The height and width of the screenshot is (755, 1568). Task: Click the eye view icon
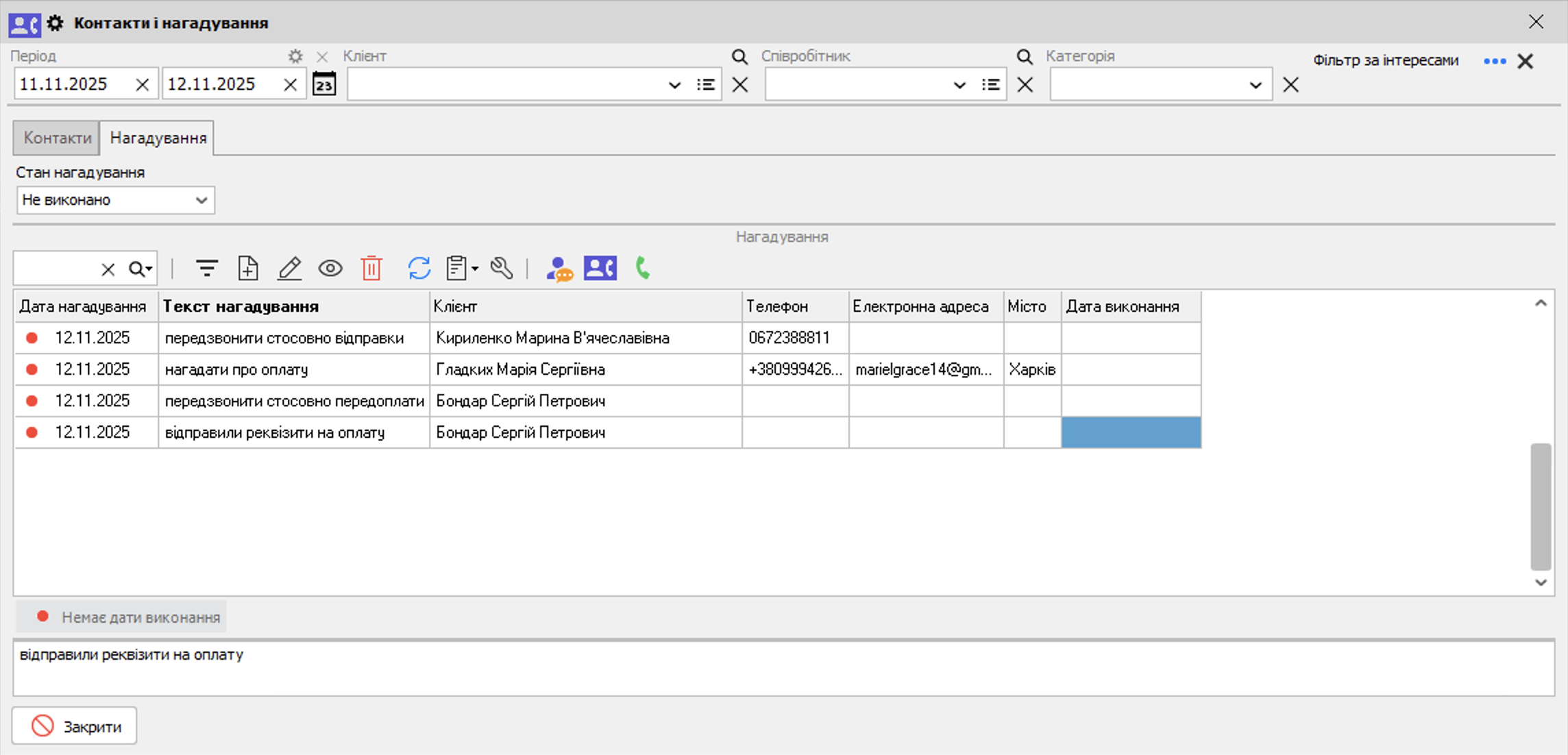330,269
